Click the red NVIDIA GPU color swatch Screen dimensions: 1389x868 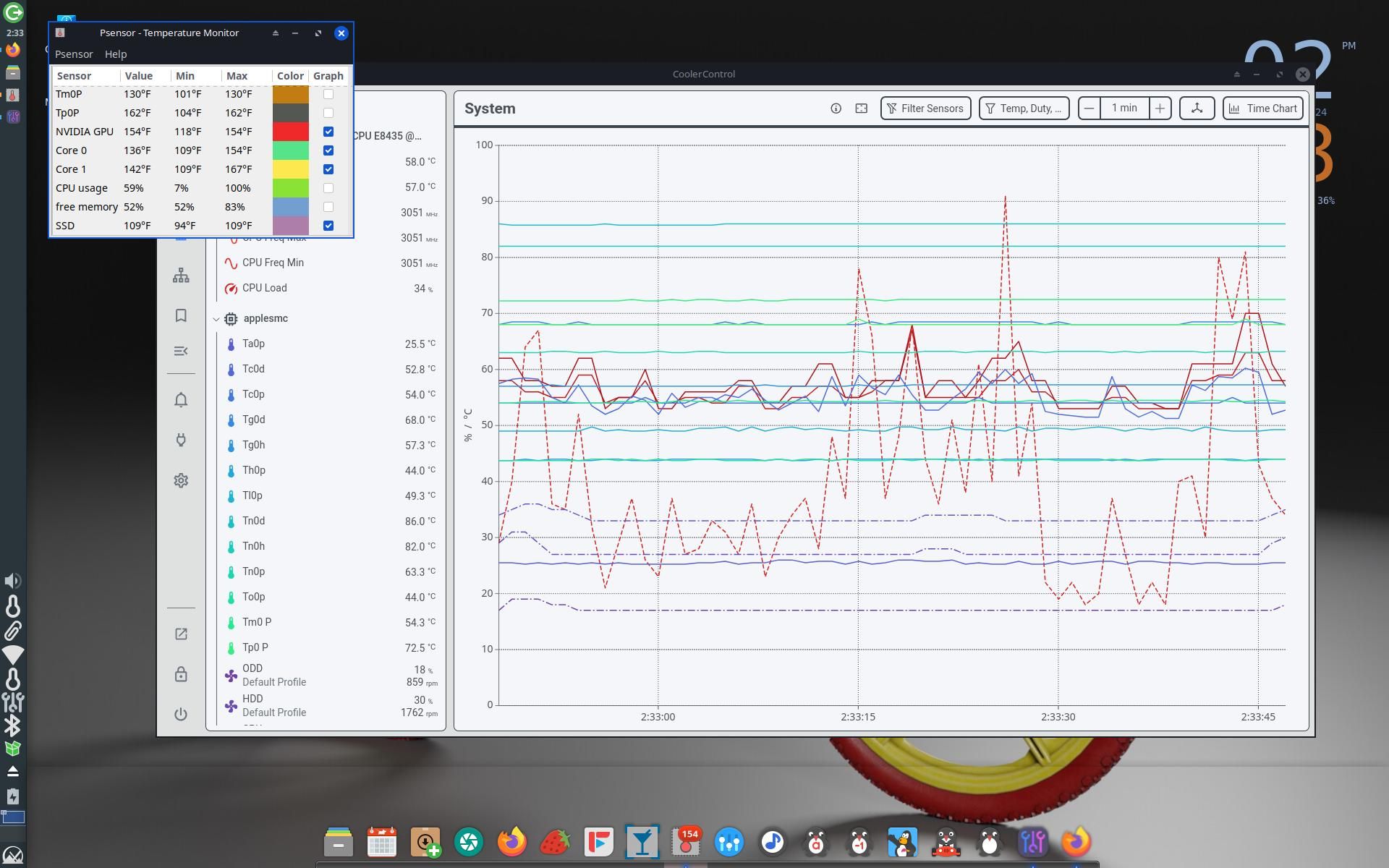(x=290, y=132)
